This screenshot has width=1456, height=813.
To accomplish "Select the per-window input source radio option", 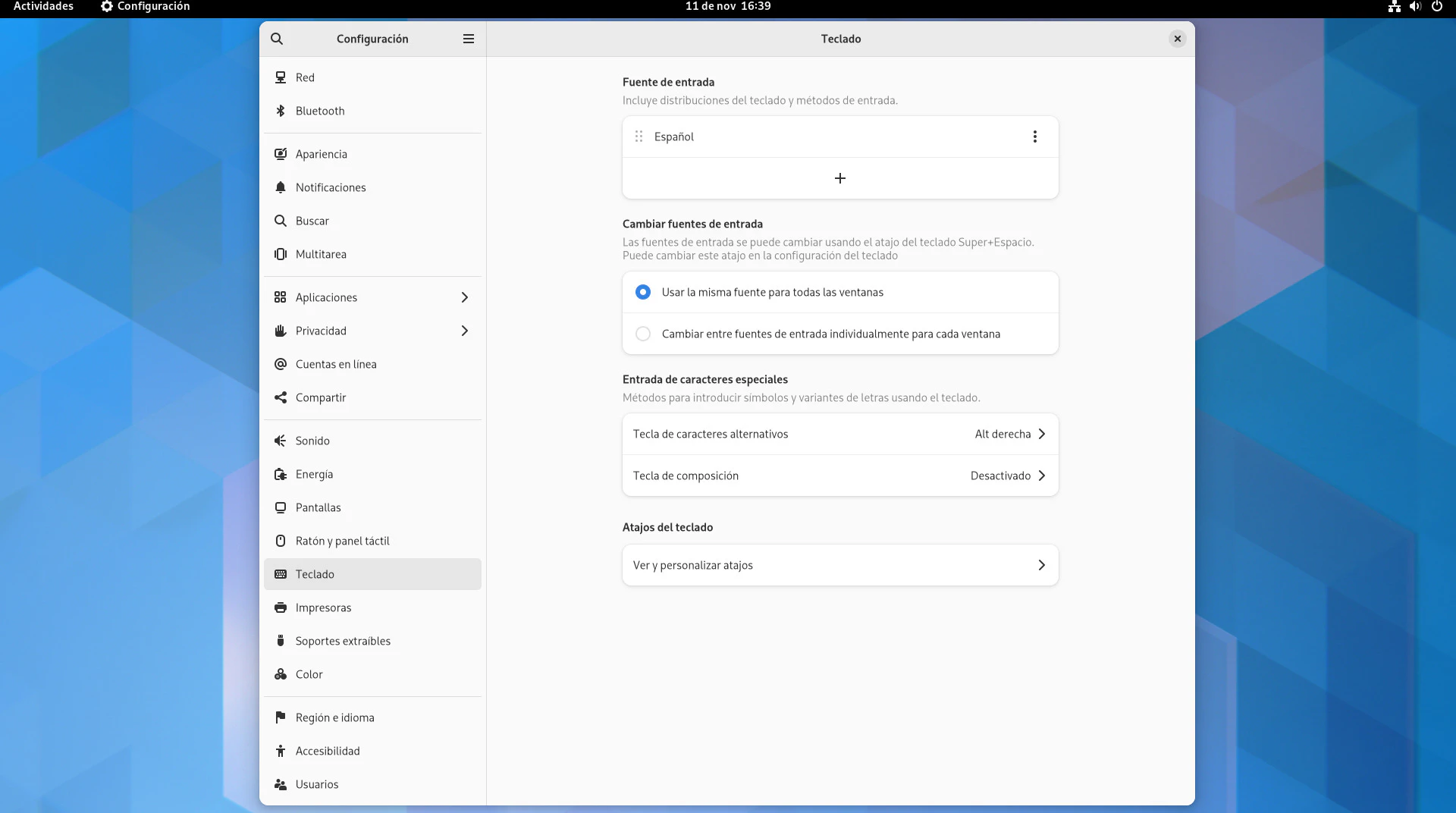I will coord(643,334).
